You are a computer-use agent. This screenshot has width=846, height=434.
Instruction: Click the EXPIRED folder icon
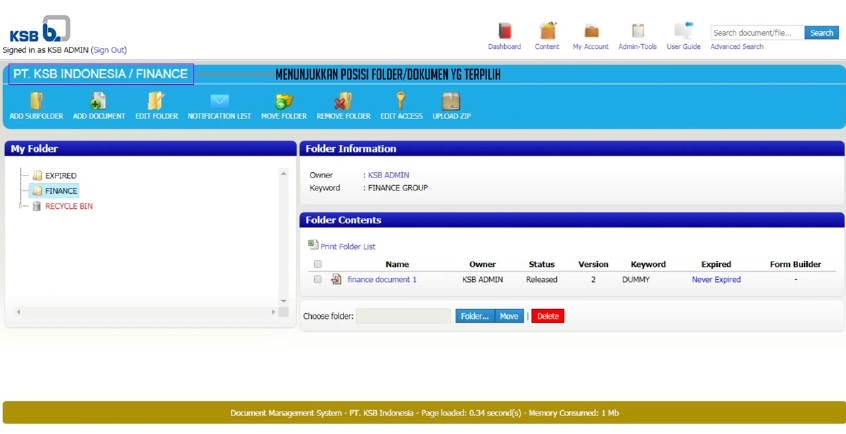coord(37,175)
